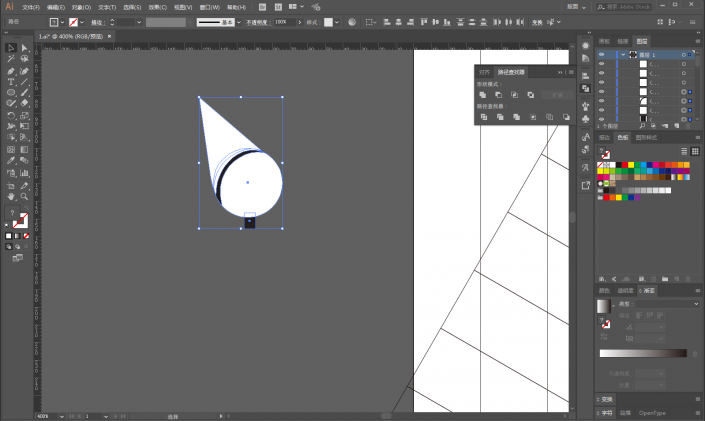Screen dimensions: 705x421
Task: Open the graphic style dropdown
Action: pos(337,22)
